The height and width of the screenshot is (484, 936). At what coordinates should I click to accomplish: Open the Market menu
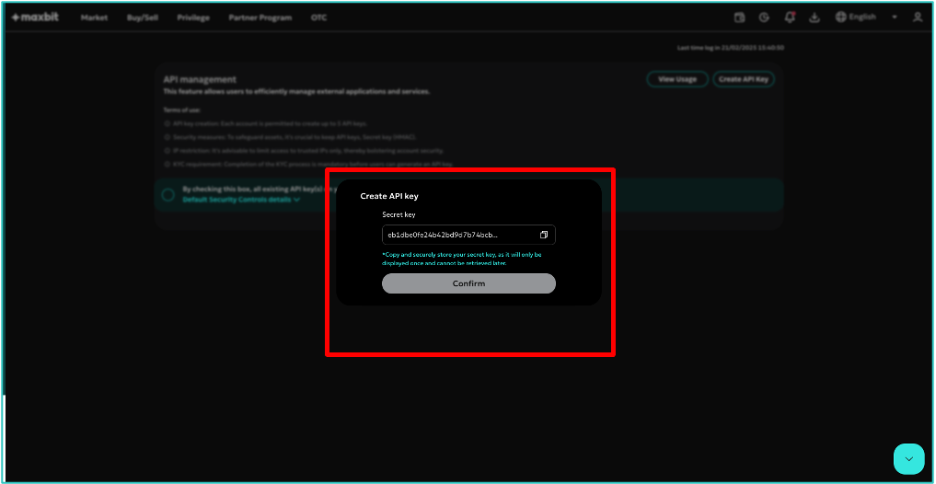click(x=94, y=17)
